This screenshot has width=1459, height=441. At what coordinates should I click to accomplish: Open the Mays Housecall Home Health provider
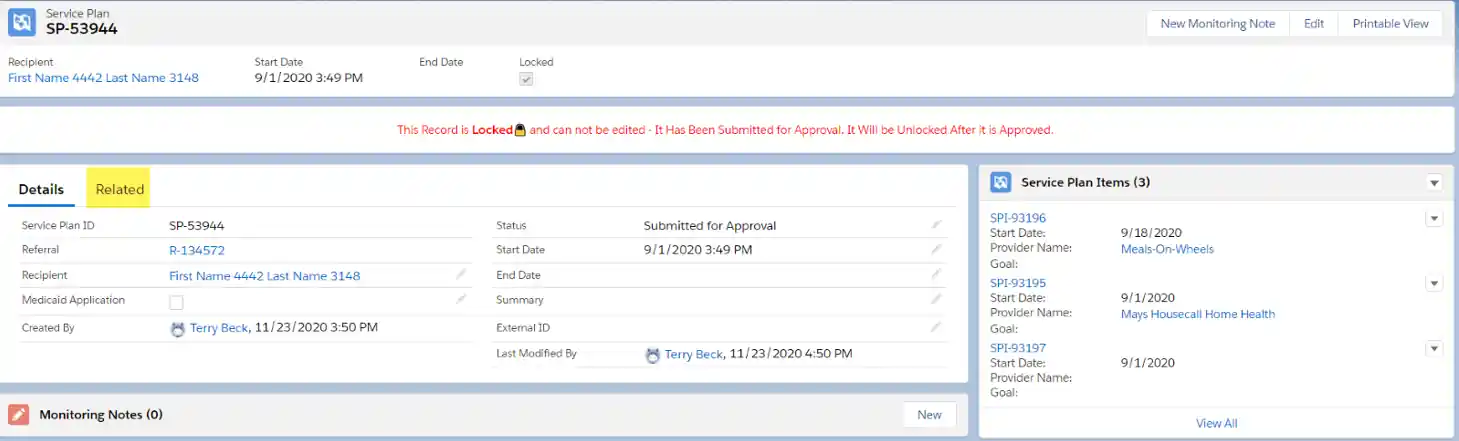[x=1198, y=314]
